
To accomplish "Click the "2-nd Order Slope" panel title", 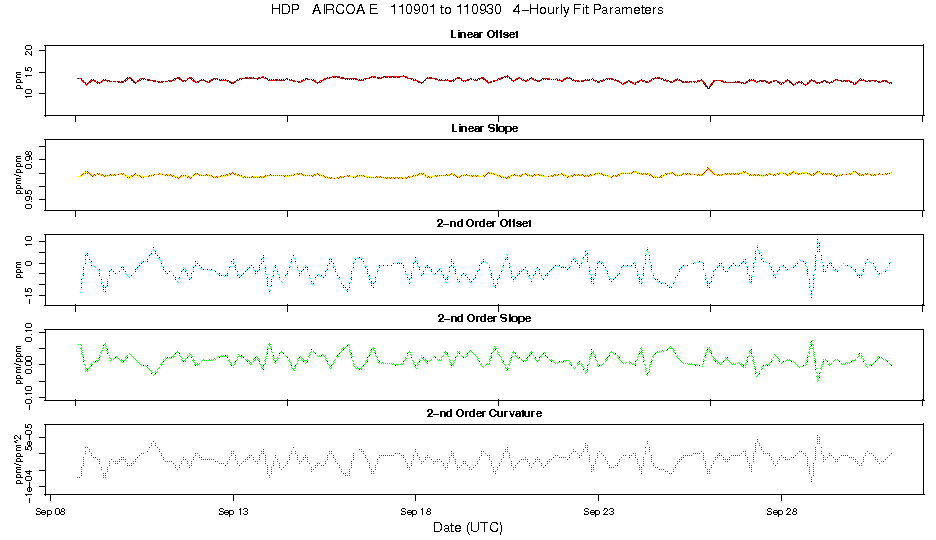I will click(485, 318).
